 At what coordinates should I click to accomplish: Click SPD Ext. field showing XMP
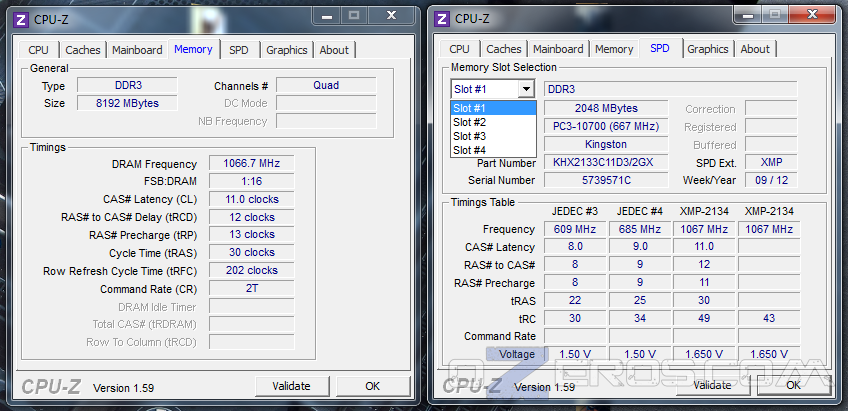tap(771, 162)
